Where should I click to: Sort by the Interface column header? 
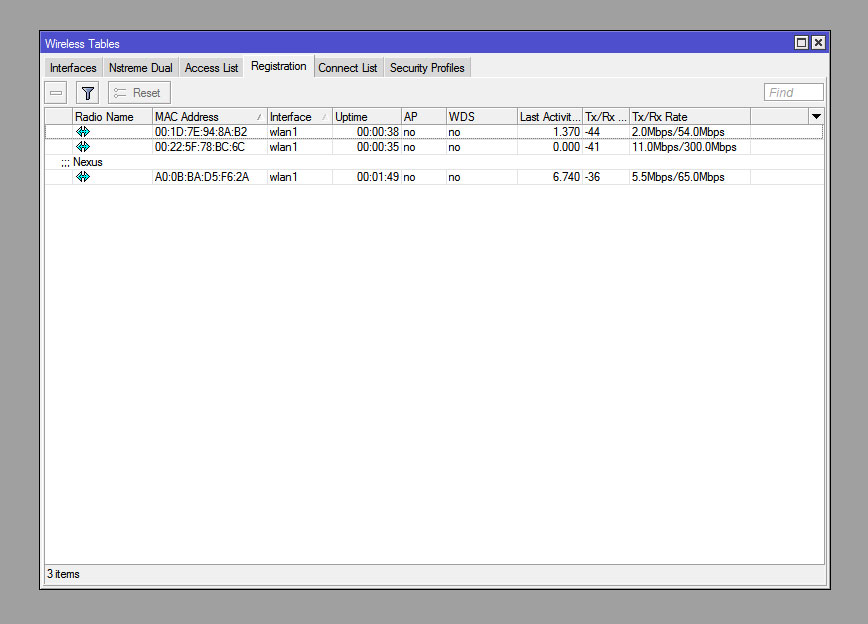coord(298,117)
